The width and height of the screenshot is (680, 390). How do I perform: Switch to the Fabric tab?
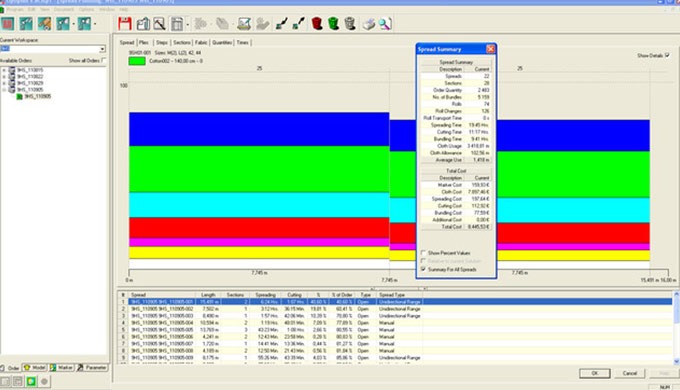click(x=201, y=43)
